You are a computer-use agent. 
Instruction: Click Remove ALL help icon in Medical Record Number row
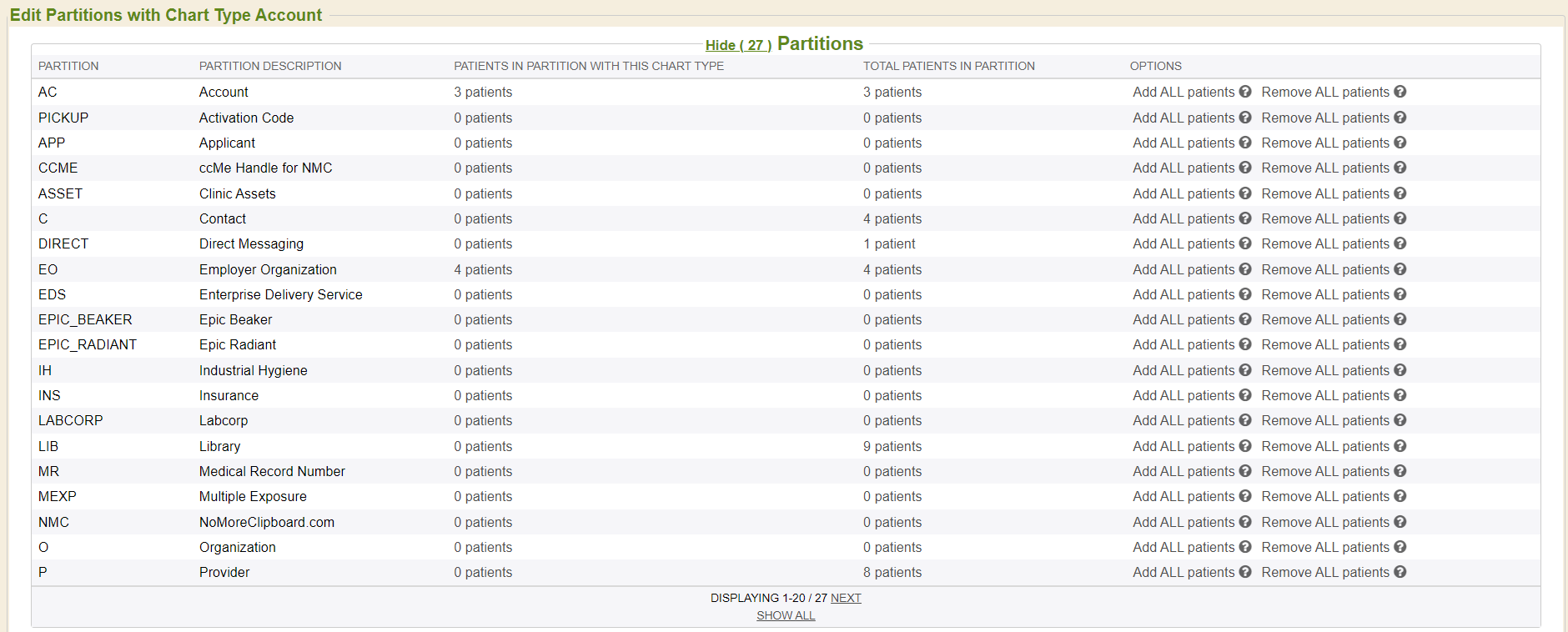(1400, 471)
